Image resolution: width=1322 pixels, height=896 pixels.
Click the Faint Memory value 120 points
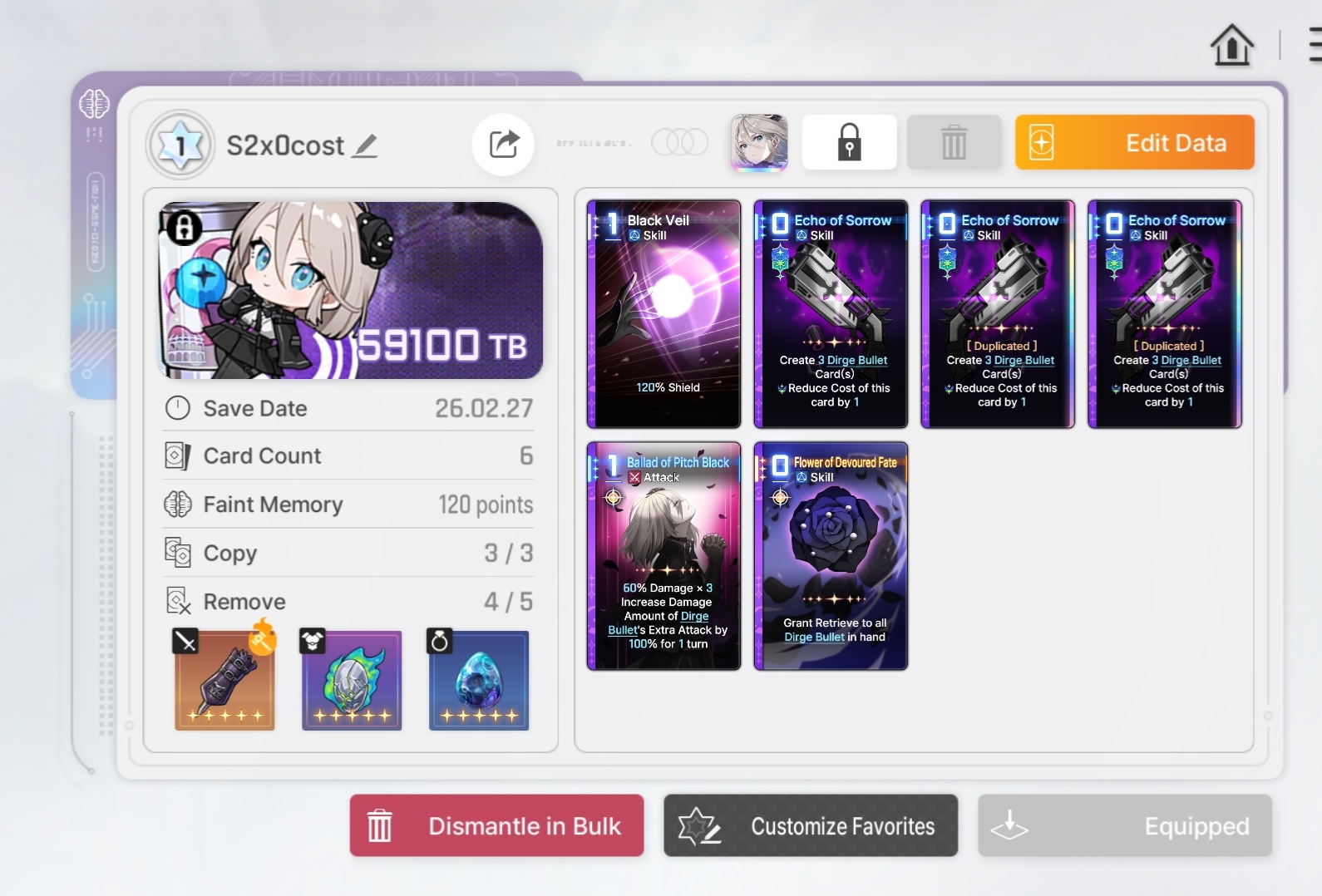pyautogui.click(x=486, y=505)
